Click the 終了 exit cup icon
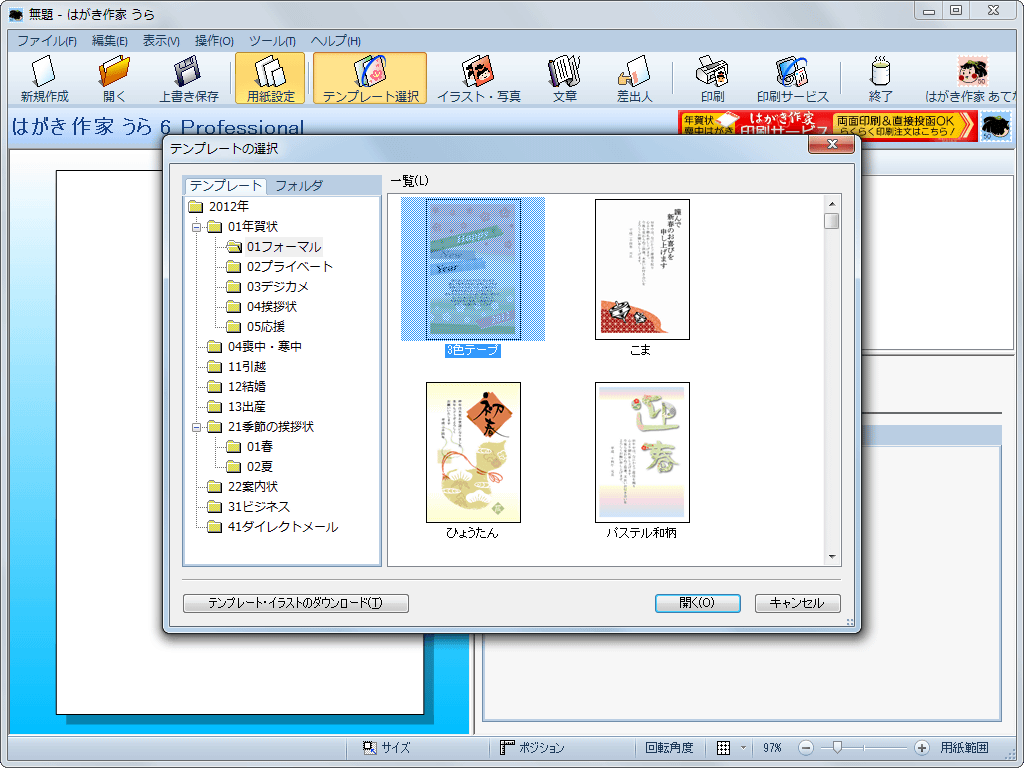 (x=880, y=79)
